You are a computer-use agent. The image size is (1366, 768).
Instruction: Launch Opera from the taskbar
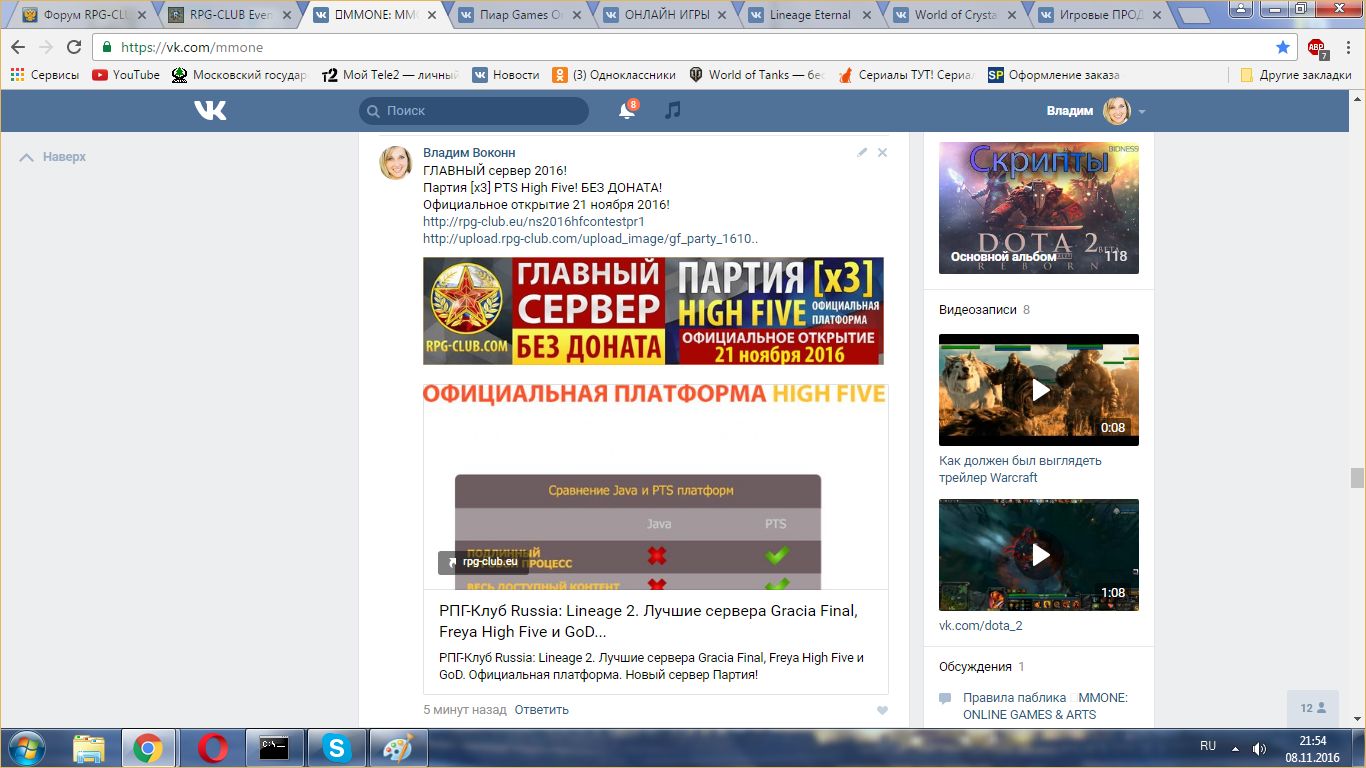[x=212, y=748]
